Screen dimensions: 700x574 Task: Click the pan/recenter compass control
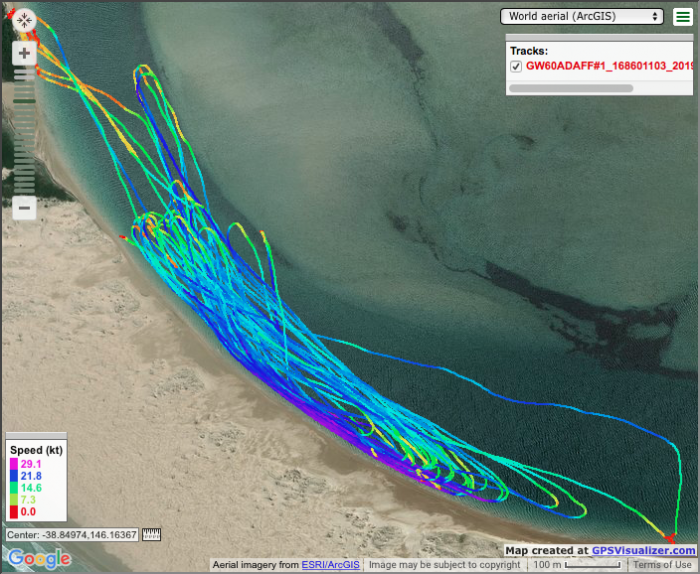(25, 21)
